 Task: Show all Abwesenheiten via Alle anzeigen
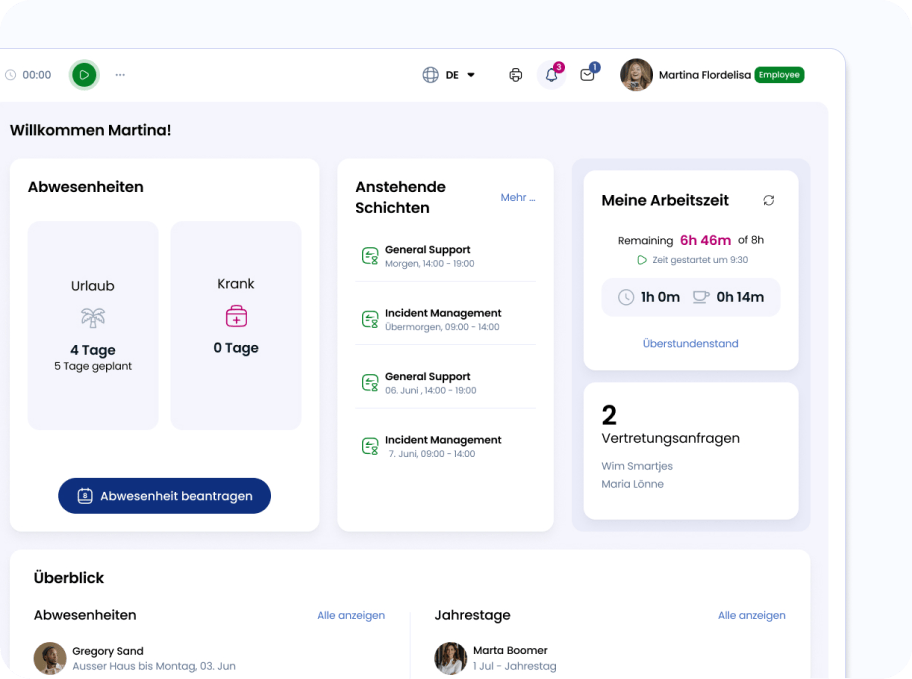(x=351, y=615)
